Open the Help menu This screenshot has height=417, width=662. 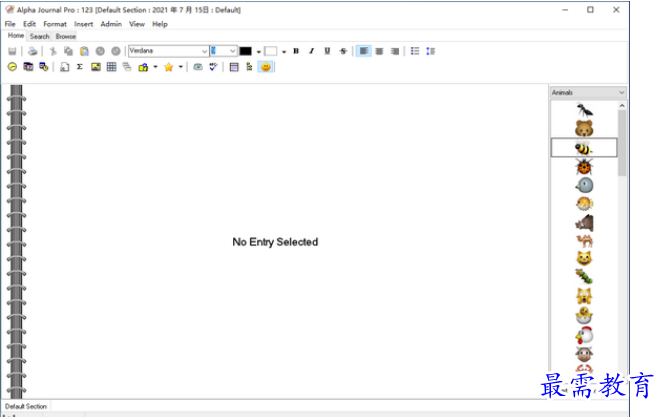[160, 24]
